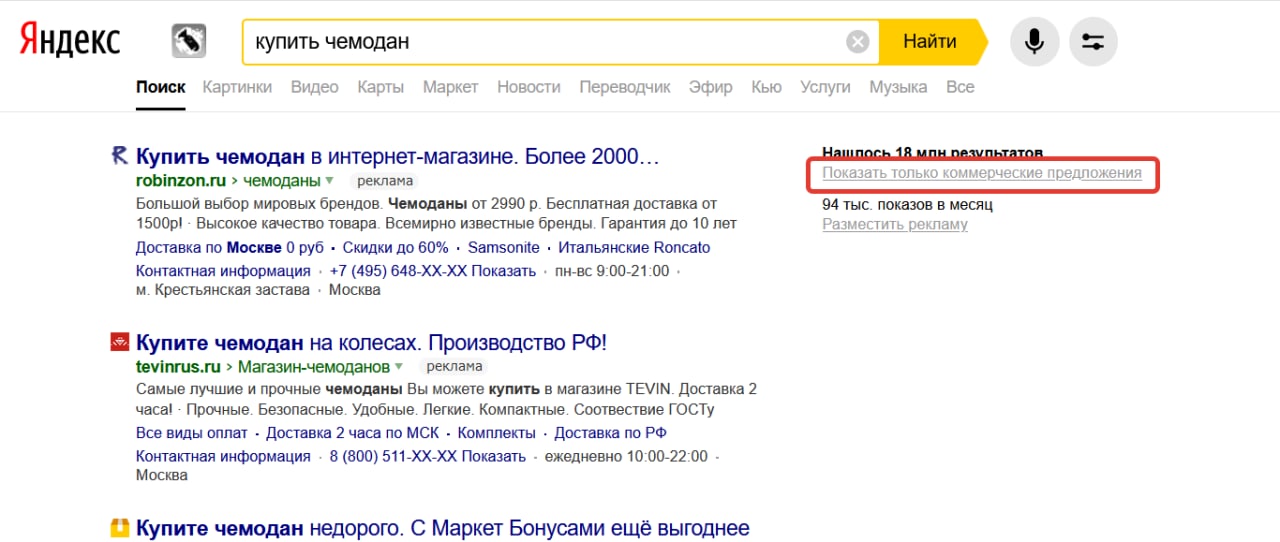This screenshot has width=1280, height=542.
Task: Open Samsonite sitelink
Action: pyautogui.click(x=504, y=247)
